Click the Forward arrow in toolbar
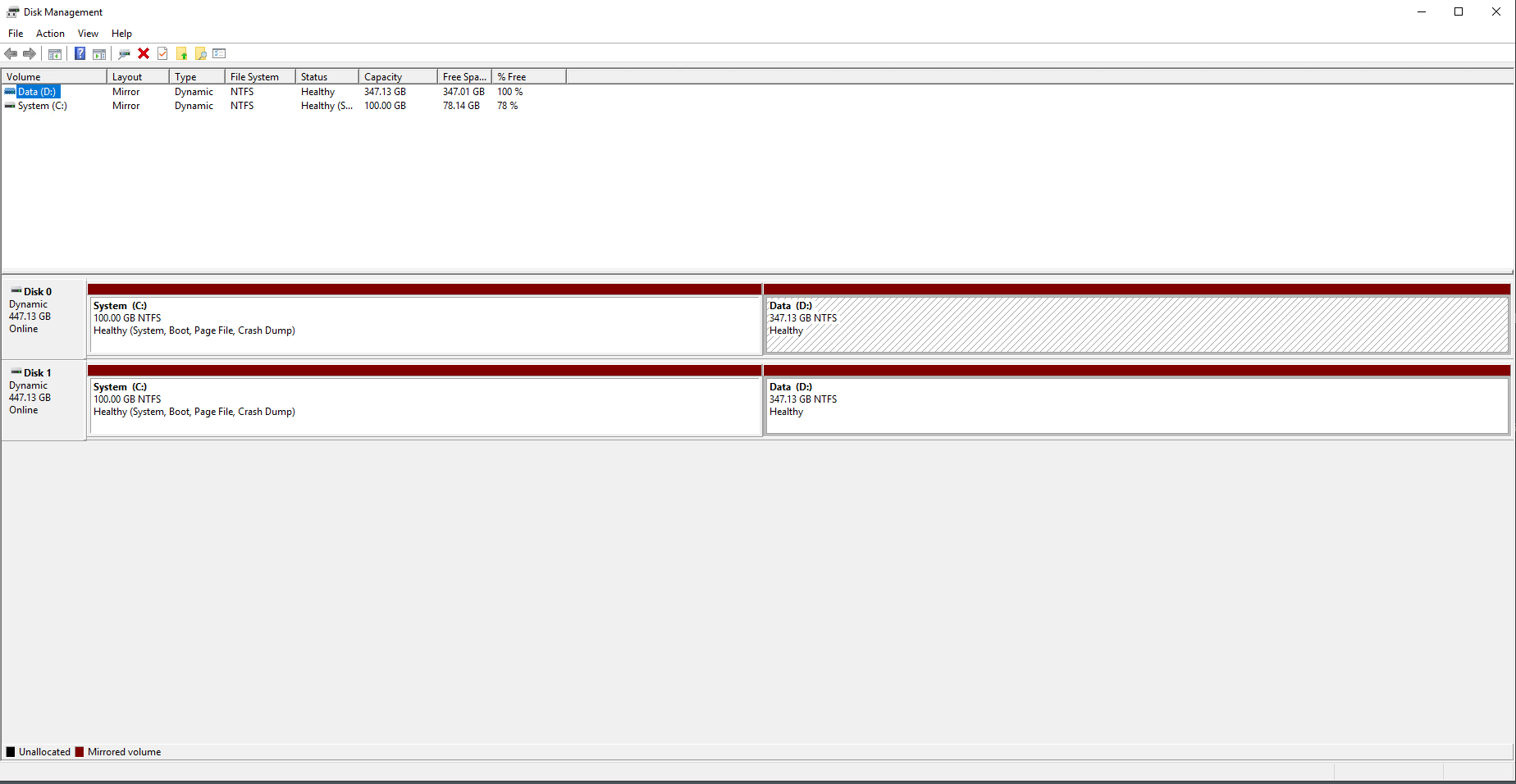Image resolution: width=1516 pixels, height=784 pixels. click(x=30, y=54)
